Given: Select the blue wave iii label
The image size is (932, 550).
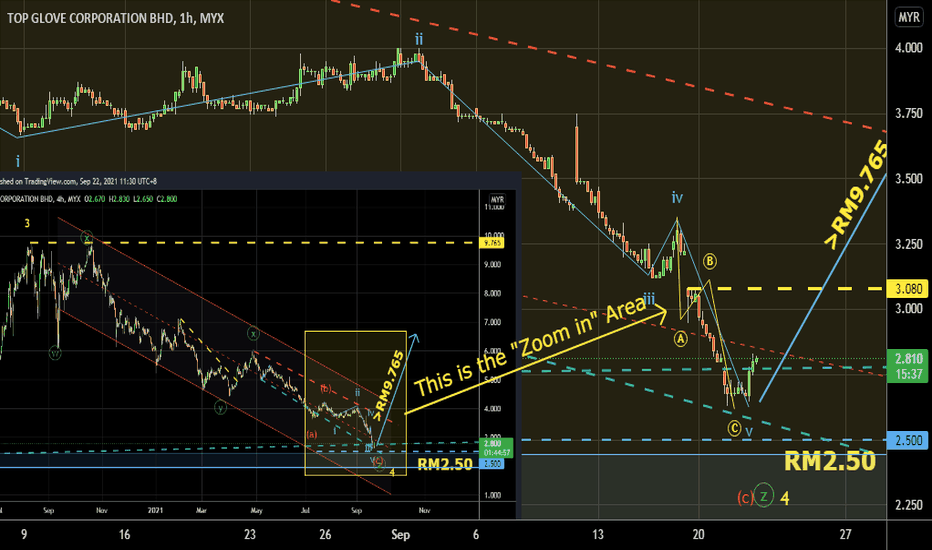Looking at the screenshot, I should [x=649, y=299].
